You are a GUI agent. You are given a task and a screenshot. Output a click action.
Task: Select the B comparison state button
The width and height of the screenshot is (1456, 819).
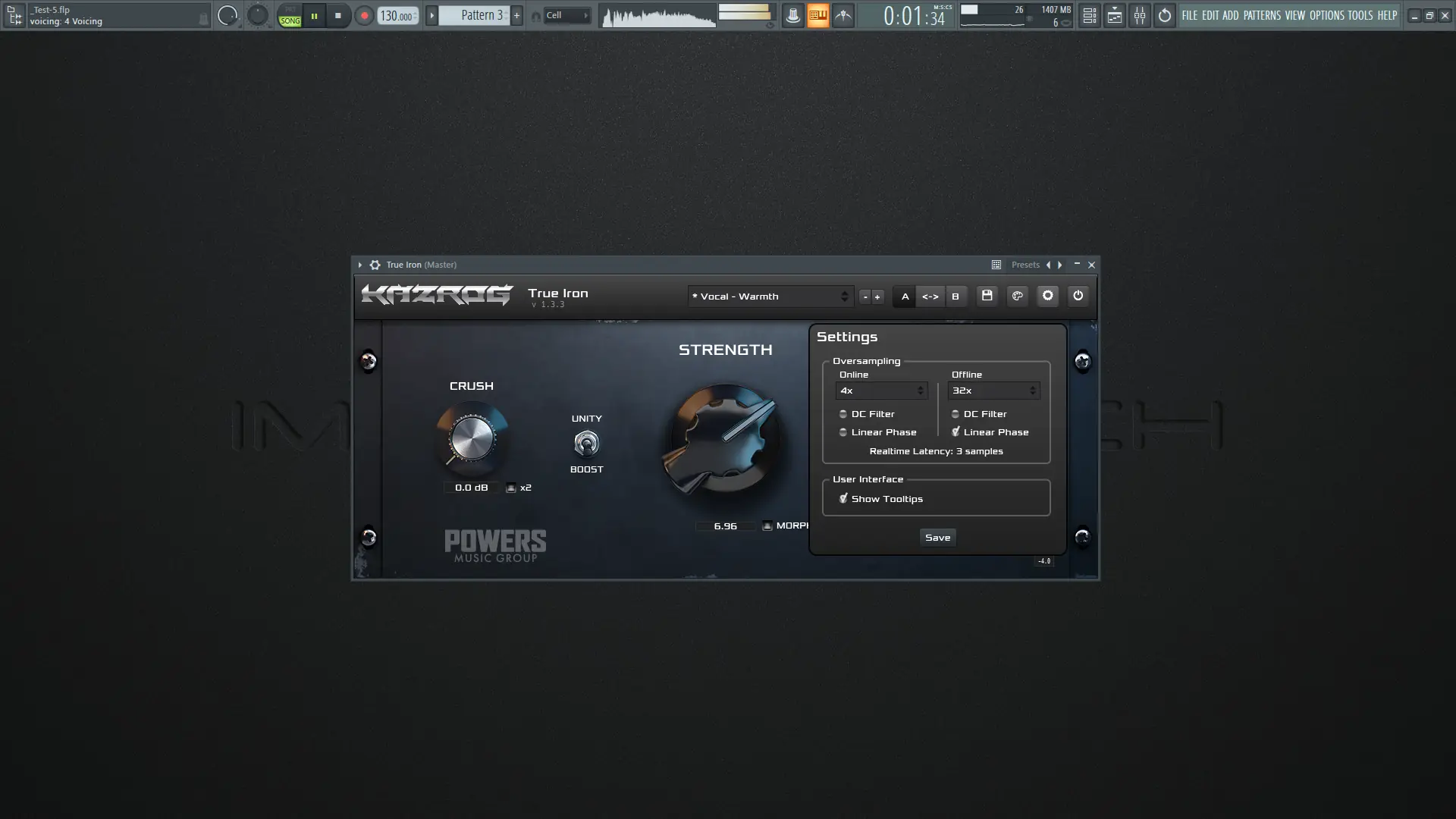click(955, 297)
